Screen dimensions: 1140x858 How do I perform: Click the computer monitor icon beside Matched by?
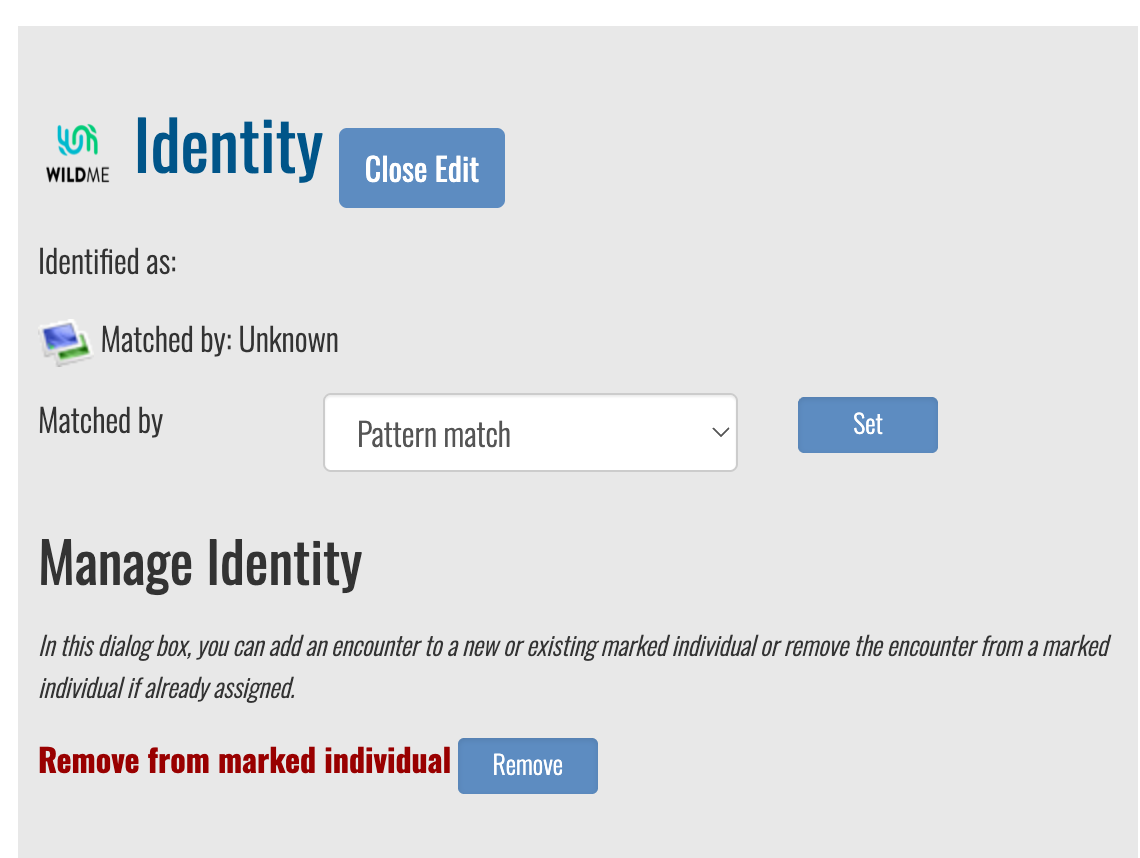(65, 341)
